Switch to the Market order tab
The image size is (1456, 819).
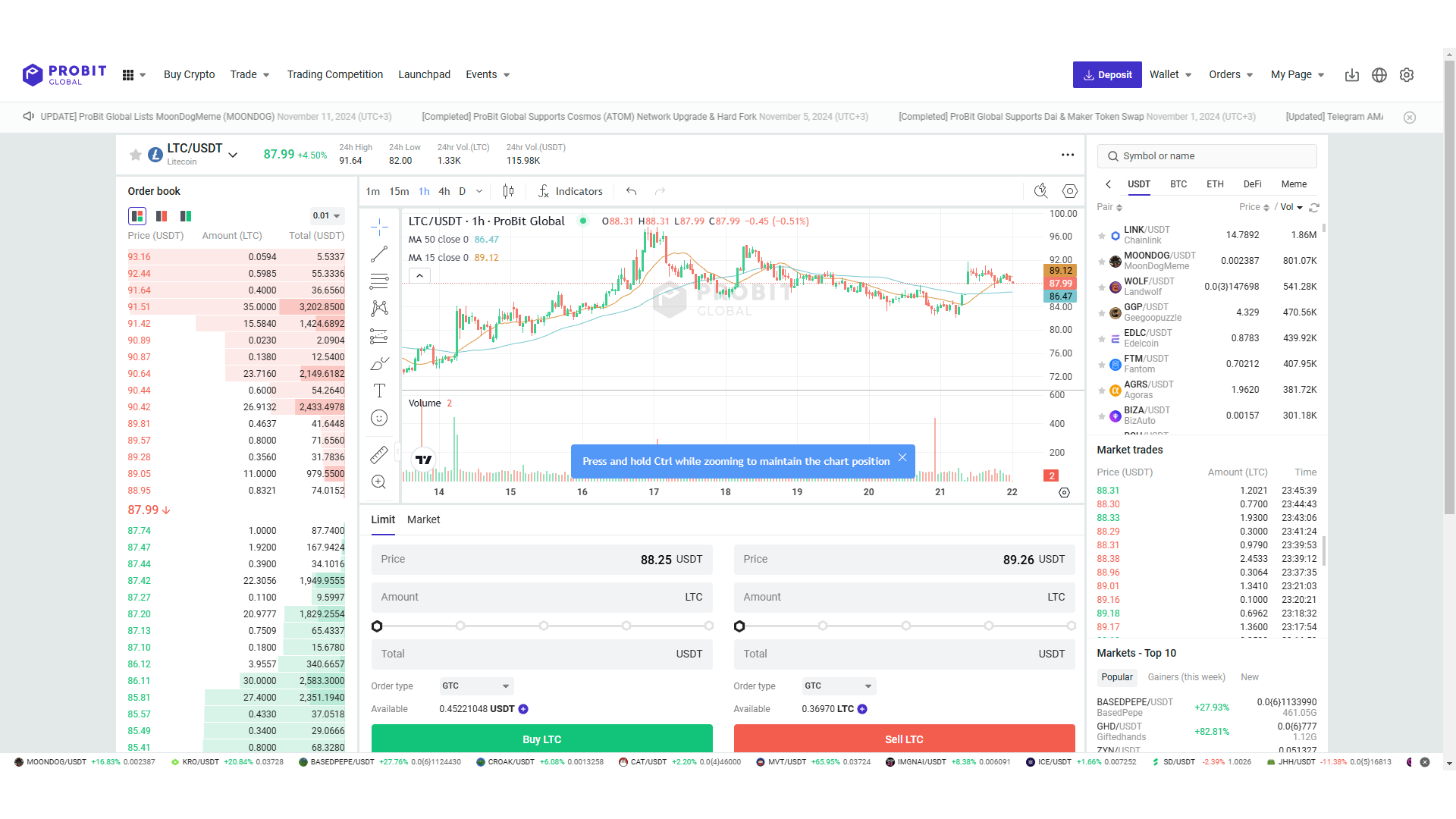click(423, 519)
